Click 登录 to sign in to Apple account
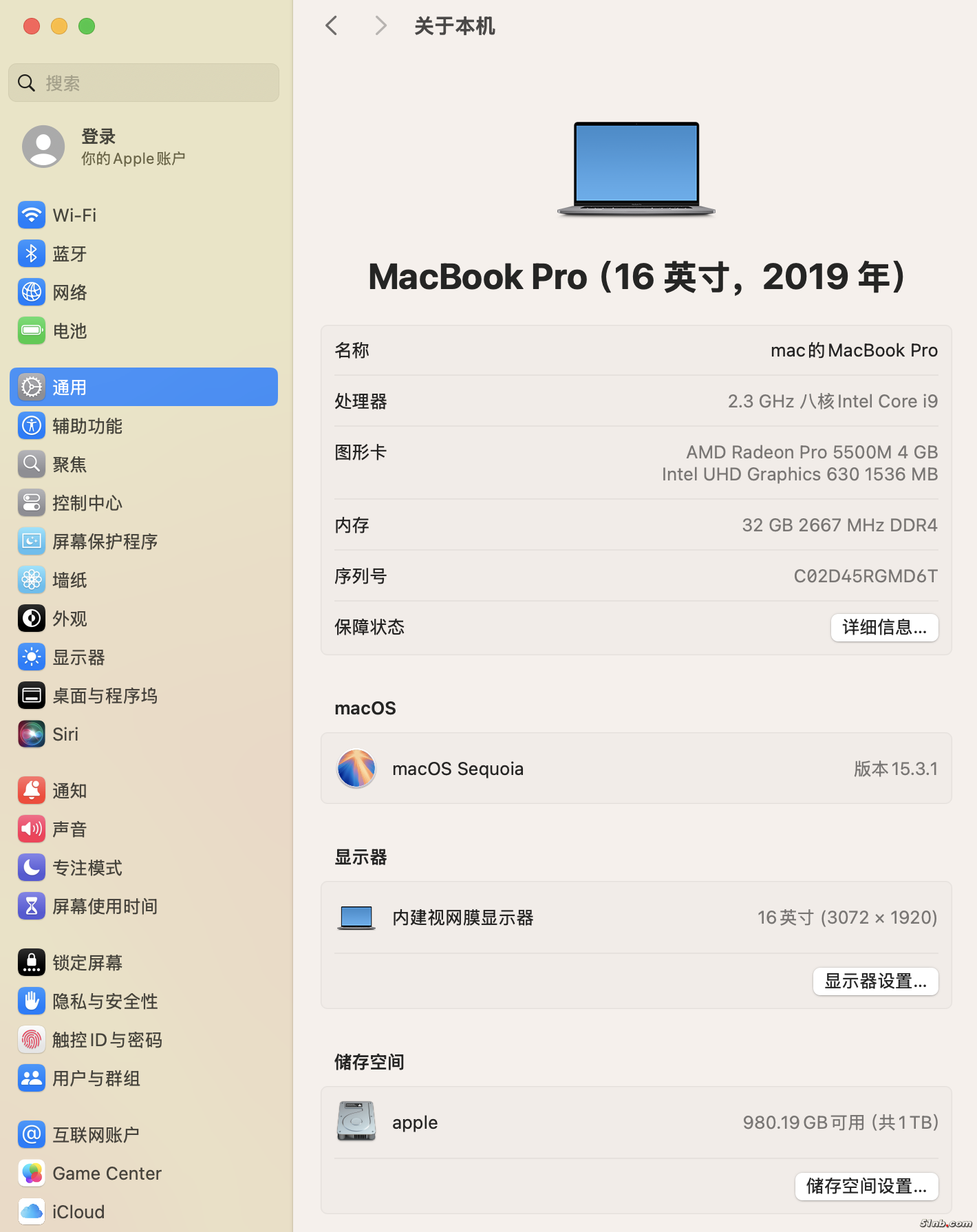 (98, 136)
